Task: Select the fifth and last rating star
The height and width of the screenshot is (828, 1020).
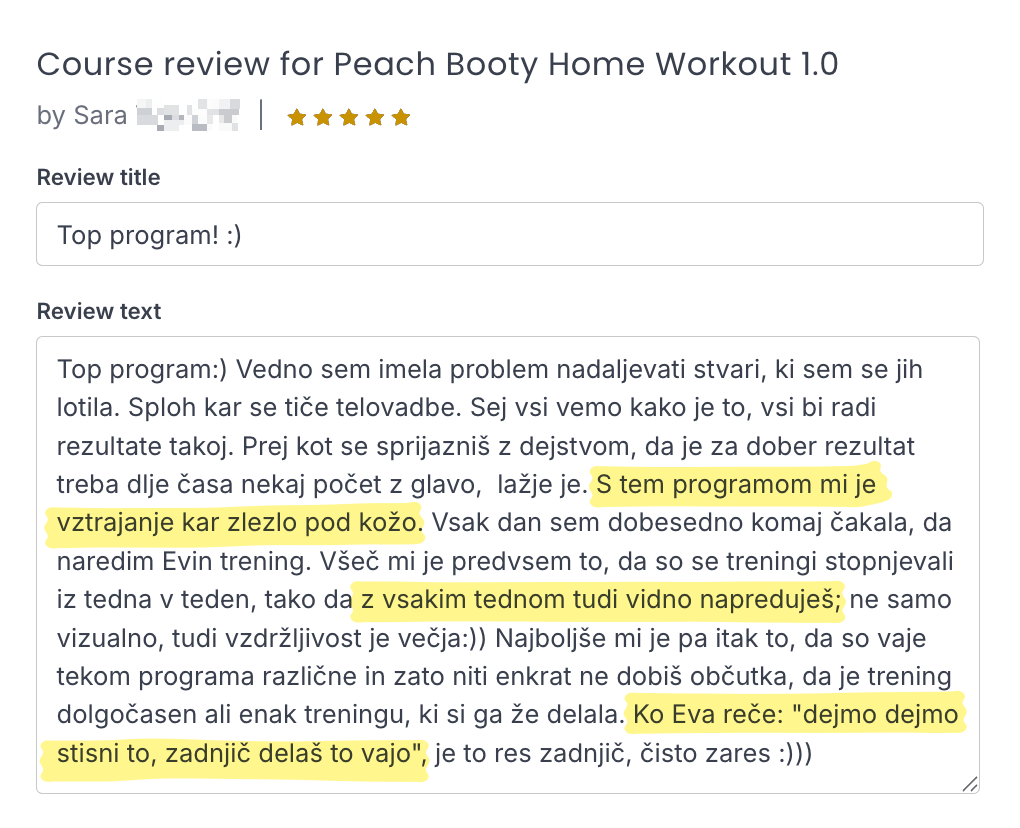Action: tap(401, 118)
